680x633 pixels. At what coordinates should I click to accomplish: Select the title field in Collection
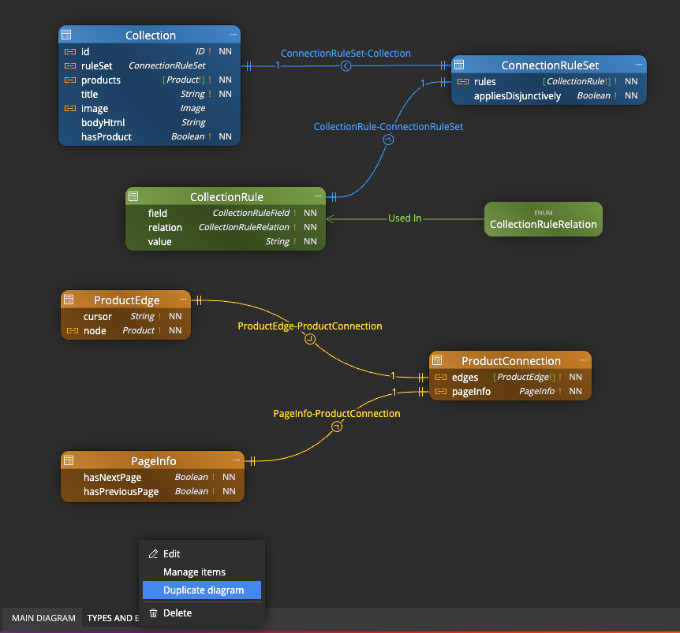coord(149,94)
